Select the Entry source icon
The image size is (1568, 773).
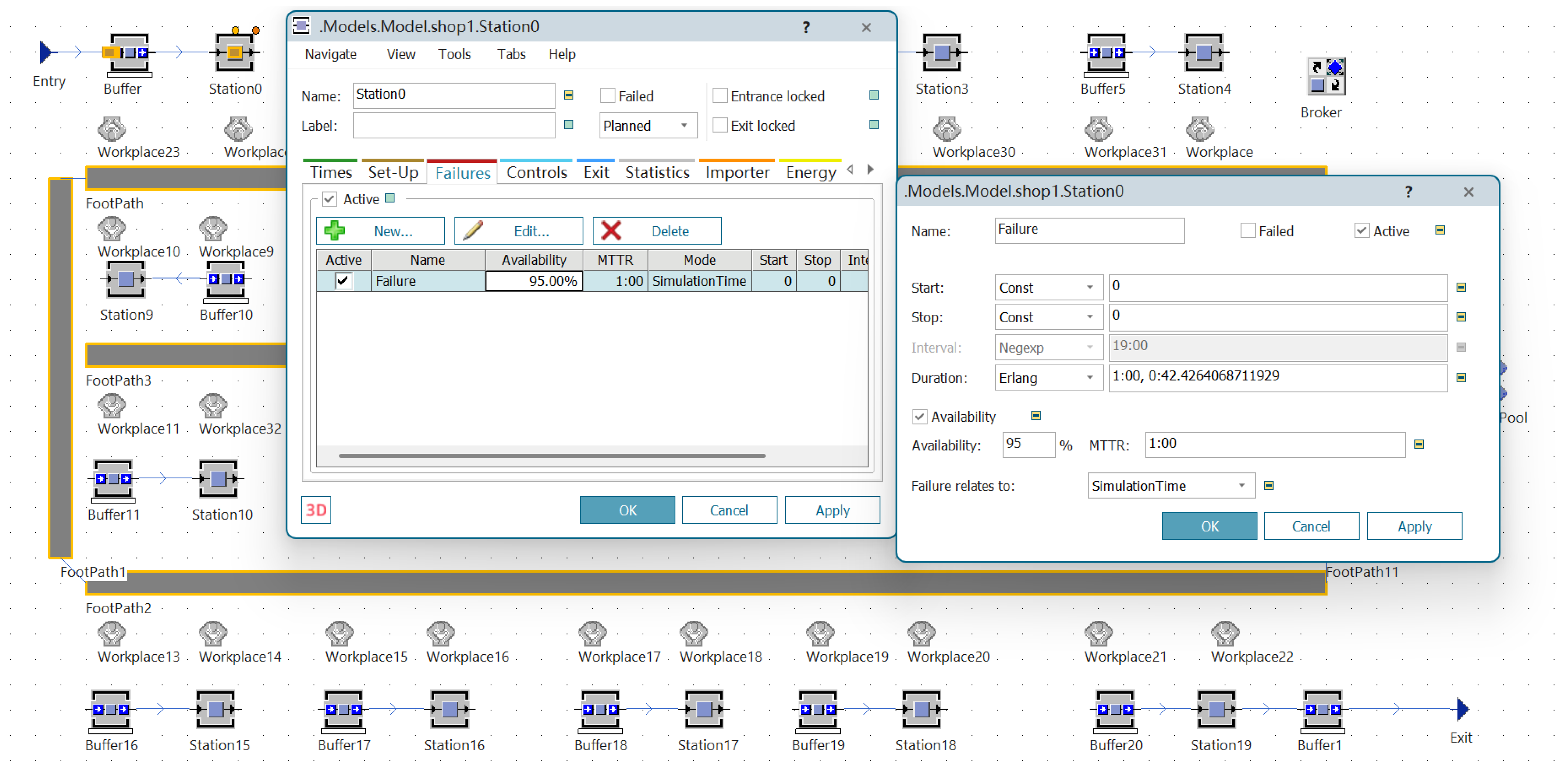point(46,52)
